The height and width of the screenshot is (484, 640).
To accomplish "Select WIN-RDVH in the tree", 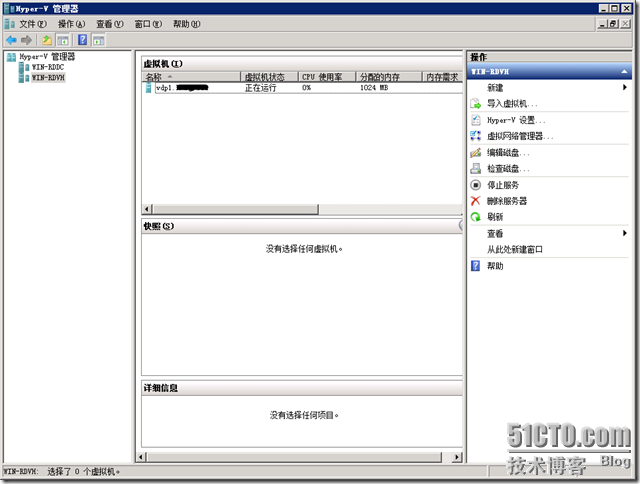I will 48,78.
